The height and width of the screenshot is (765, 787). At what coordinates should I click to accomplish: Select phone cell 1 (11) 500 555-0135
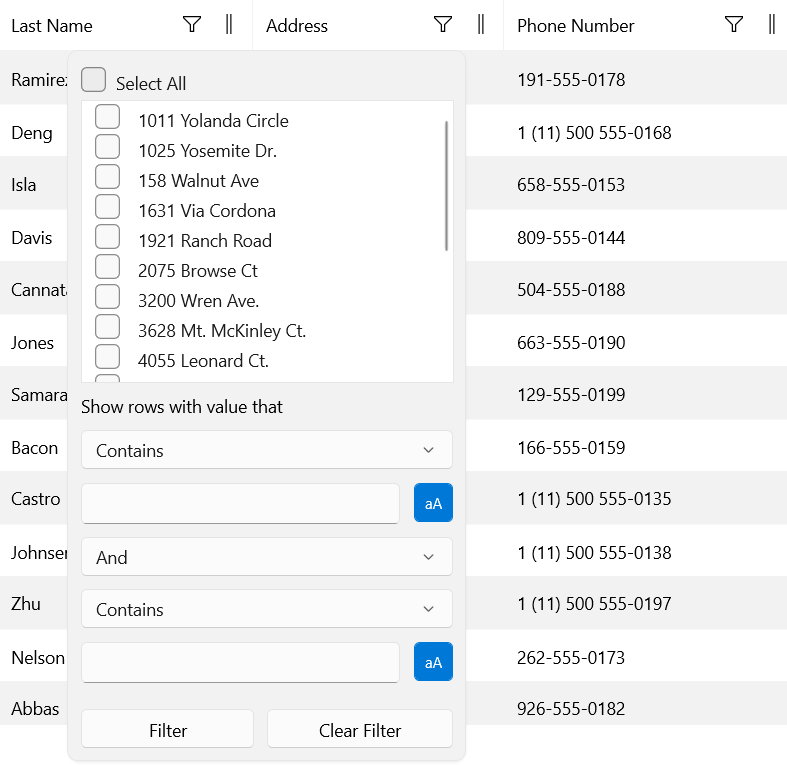(x=594, y=499)
